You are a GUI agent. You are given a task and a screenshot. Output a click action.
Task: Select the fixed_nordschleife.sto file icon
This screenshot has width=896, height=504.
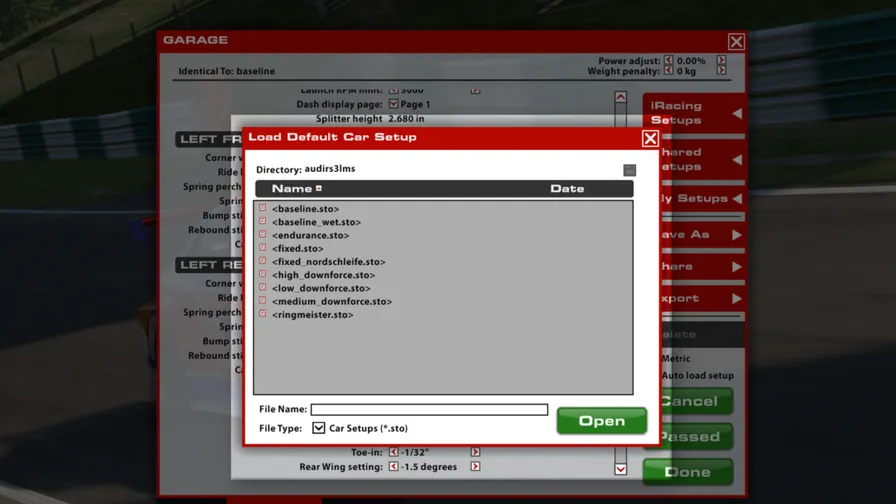click(x=262, y=261)
